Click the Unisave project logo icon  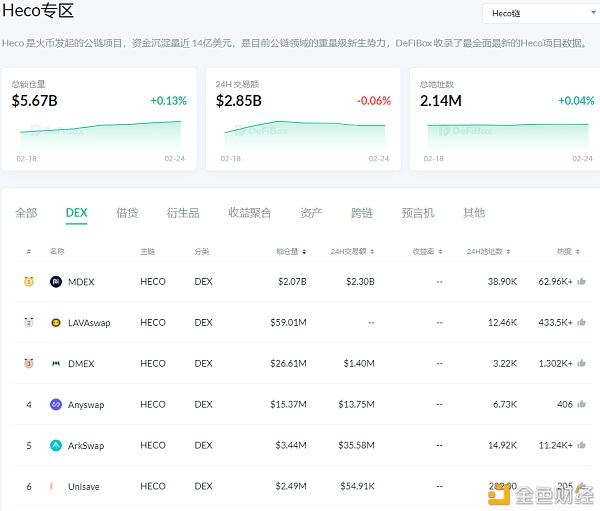(x=53, y=487)
